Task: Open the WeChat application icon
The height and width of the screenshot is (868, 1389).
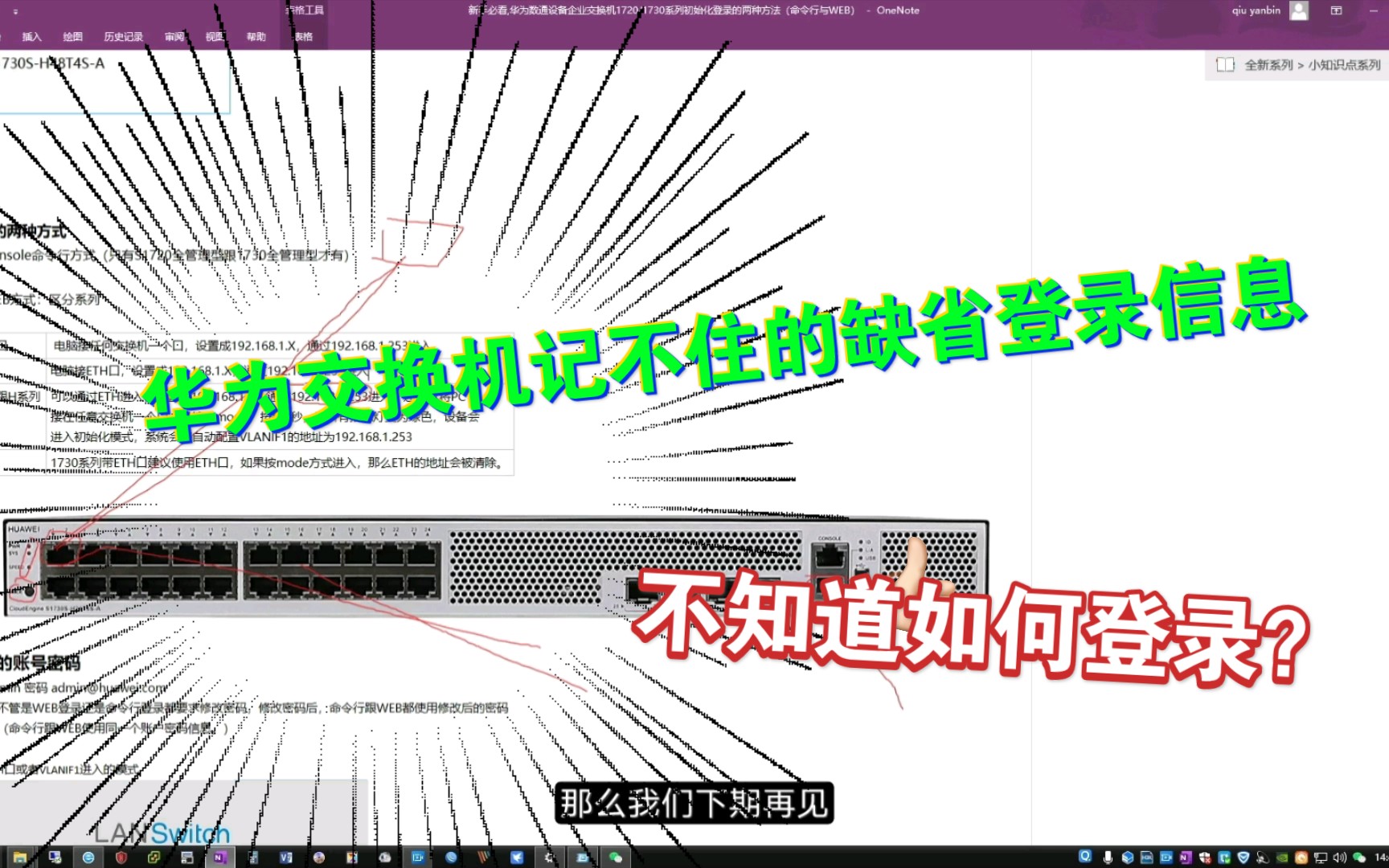Action: click(1358, 858)
